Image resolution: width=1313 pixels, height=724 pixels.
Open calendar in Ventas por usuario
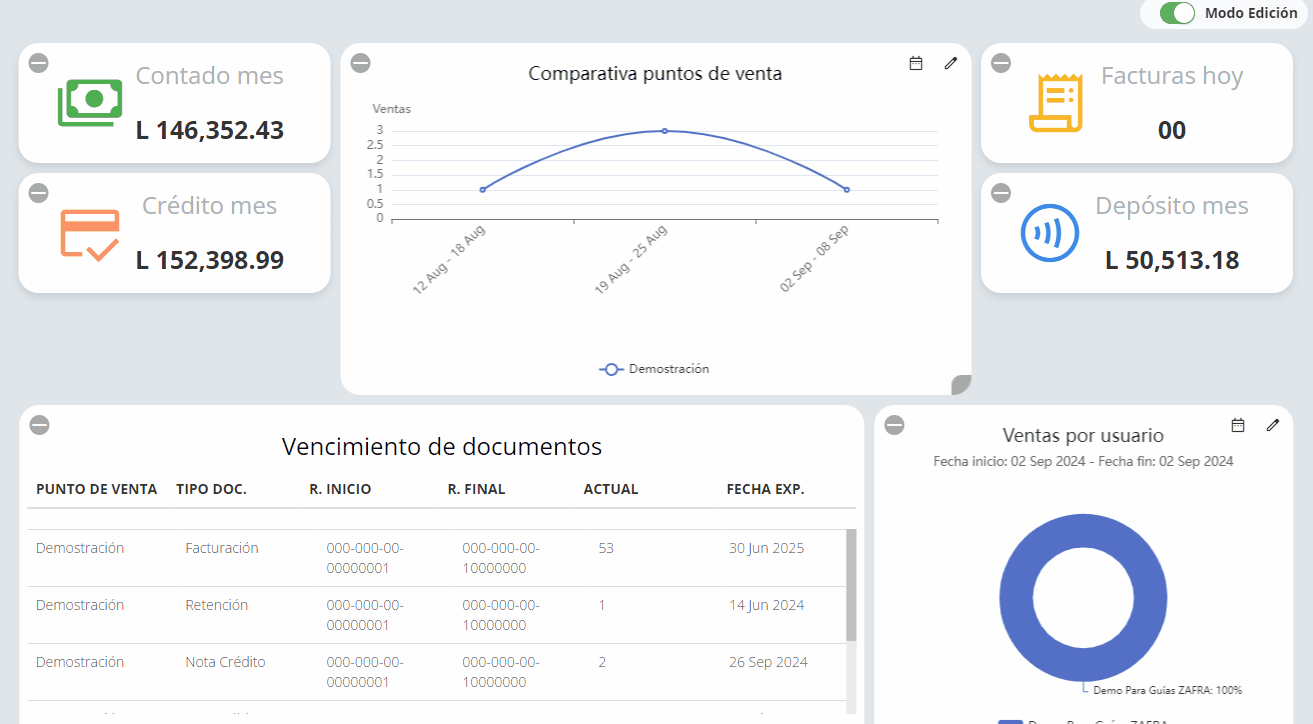pyautogui.click(x=1238, y=425)
